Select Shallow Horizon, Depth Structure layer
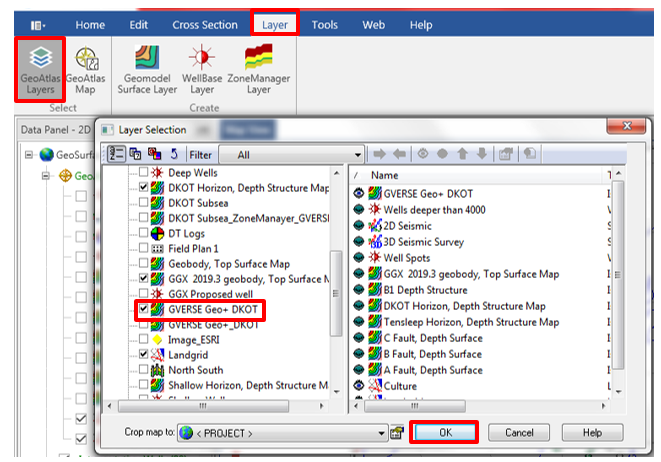Screen dimensions: 661x462 click(248, 385)
